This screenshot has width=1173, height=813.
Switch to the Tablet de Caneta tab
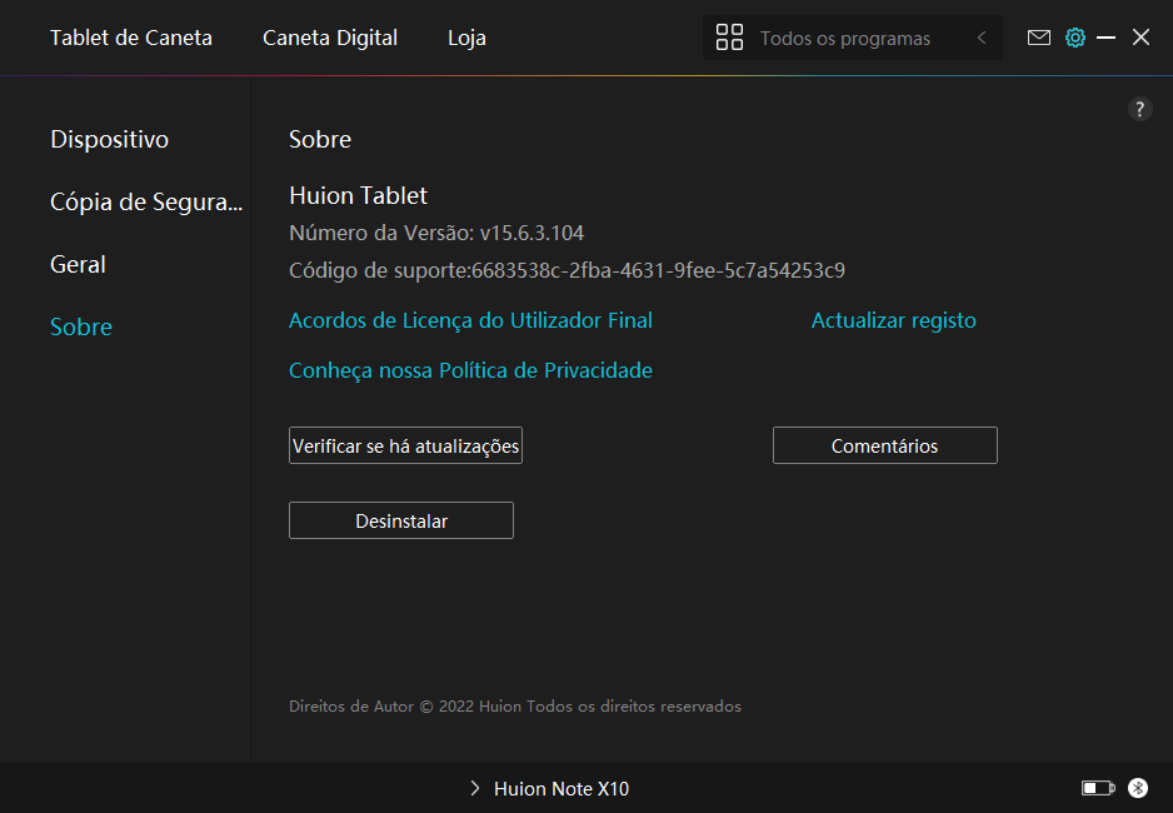(x=131, y=38)
